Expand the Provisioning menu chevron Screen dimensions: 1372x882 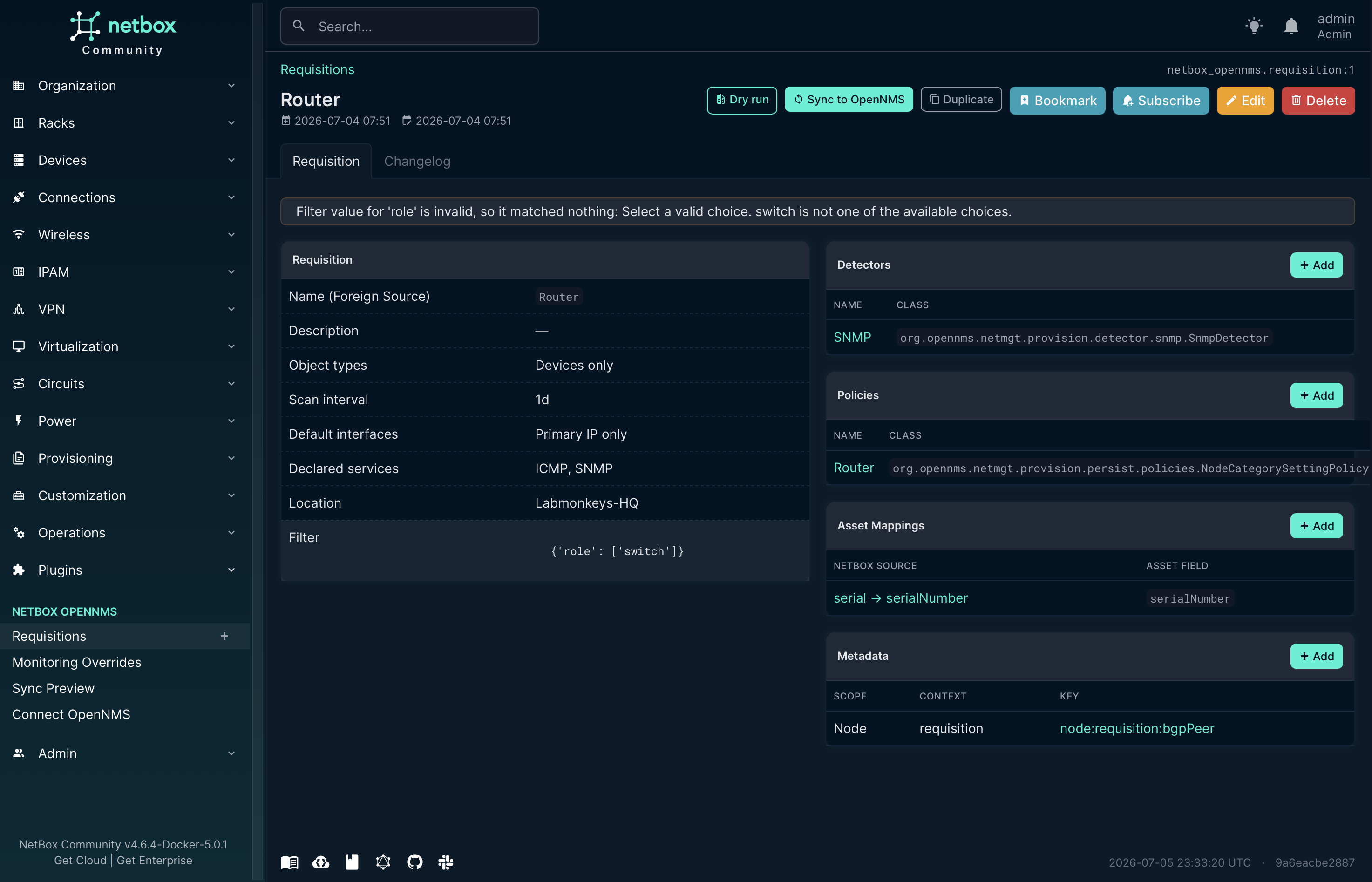pos(231,458)
